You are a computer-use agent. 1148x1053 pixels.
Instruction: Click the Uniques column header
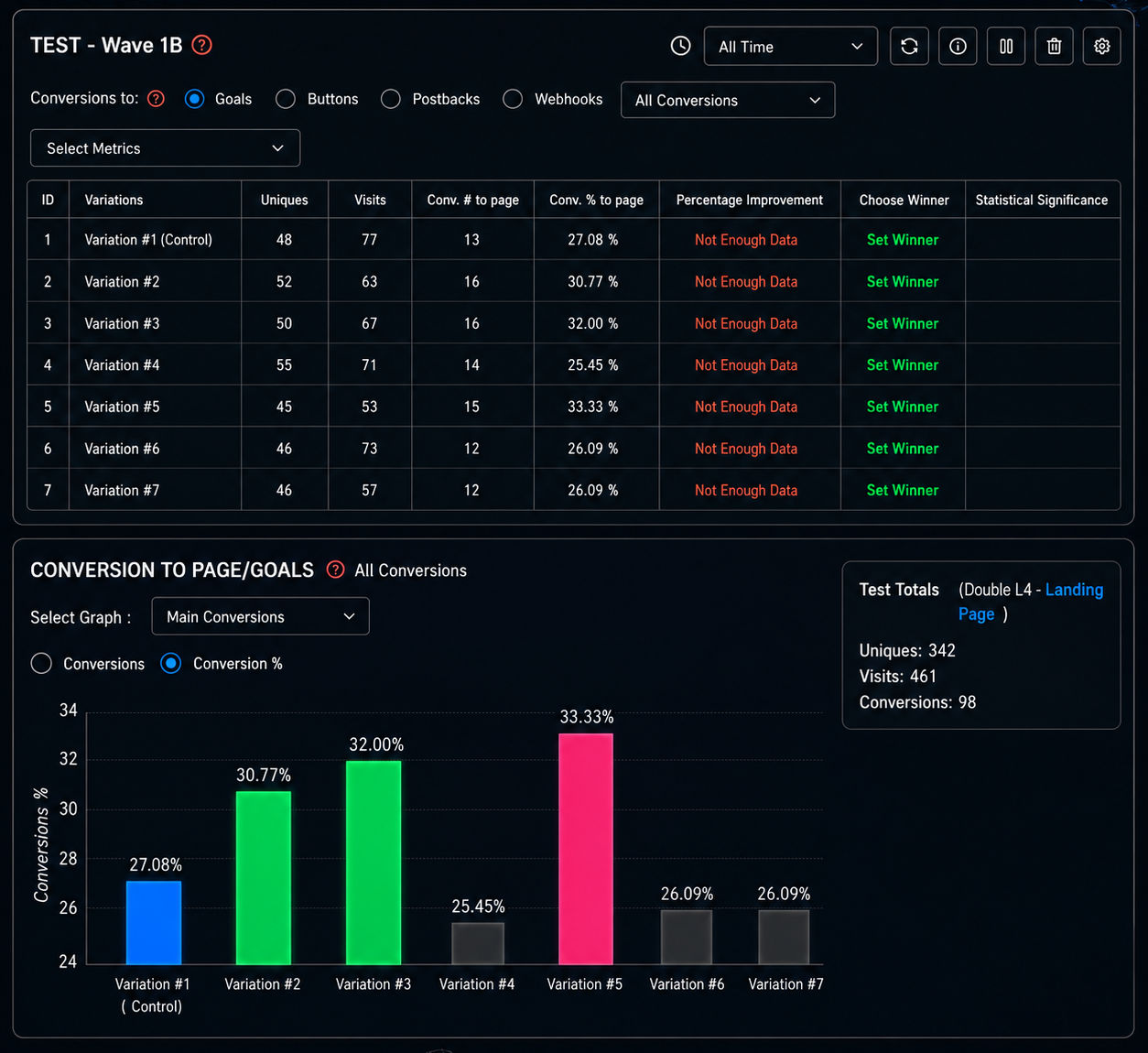(284, 200)
